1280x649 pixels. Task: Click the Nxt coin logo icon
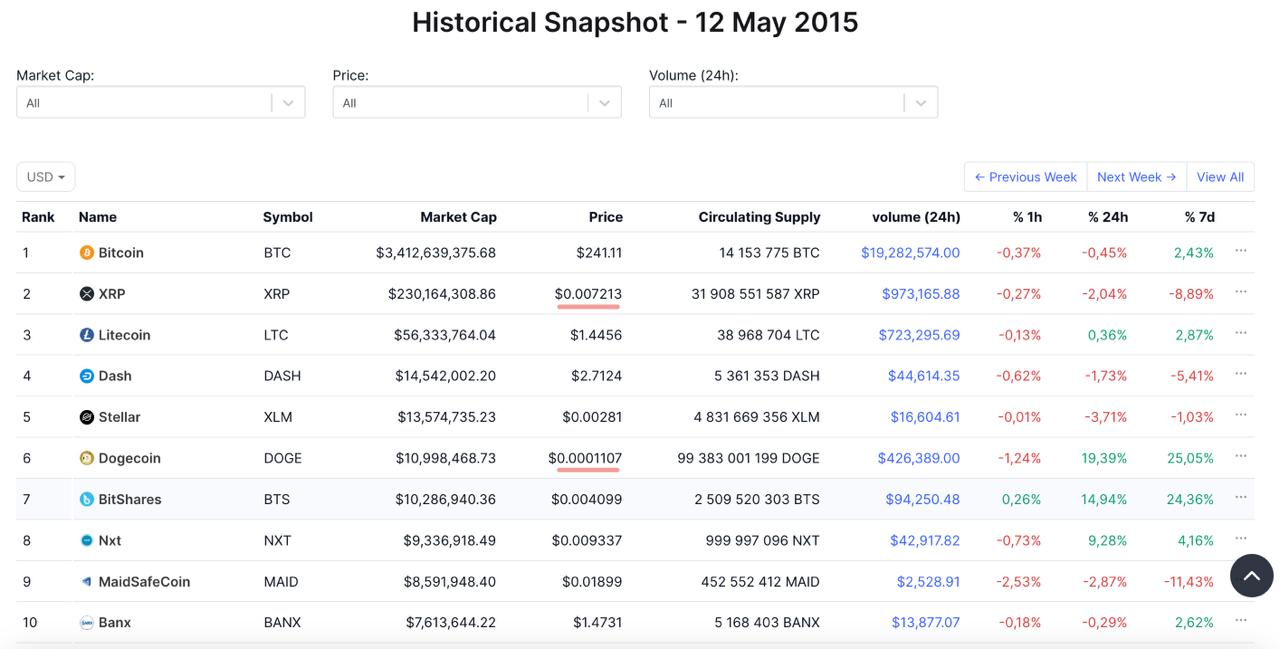tap(86, 540)
